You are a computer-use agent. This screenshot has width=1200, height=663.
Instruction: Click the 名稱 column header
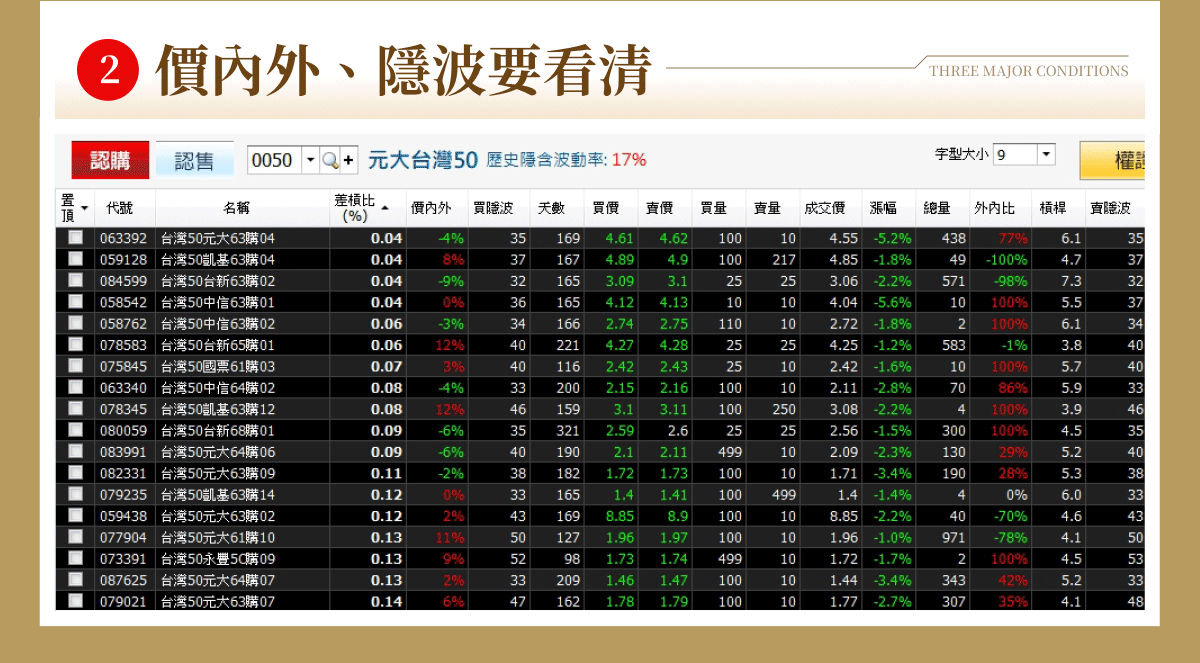(x=237, y=208)
